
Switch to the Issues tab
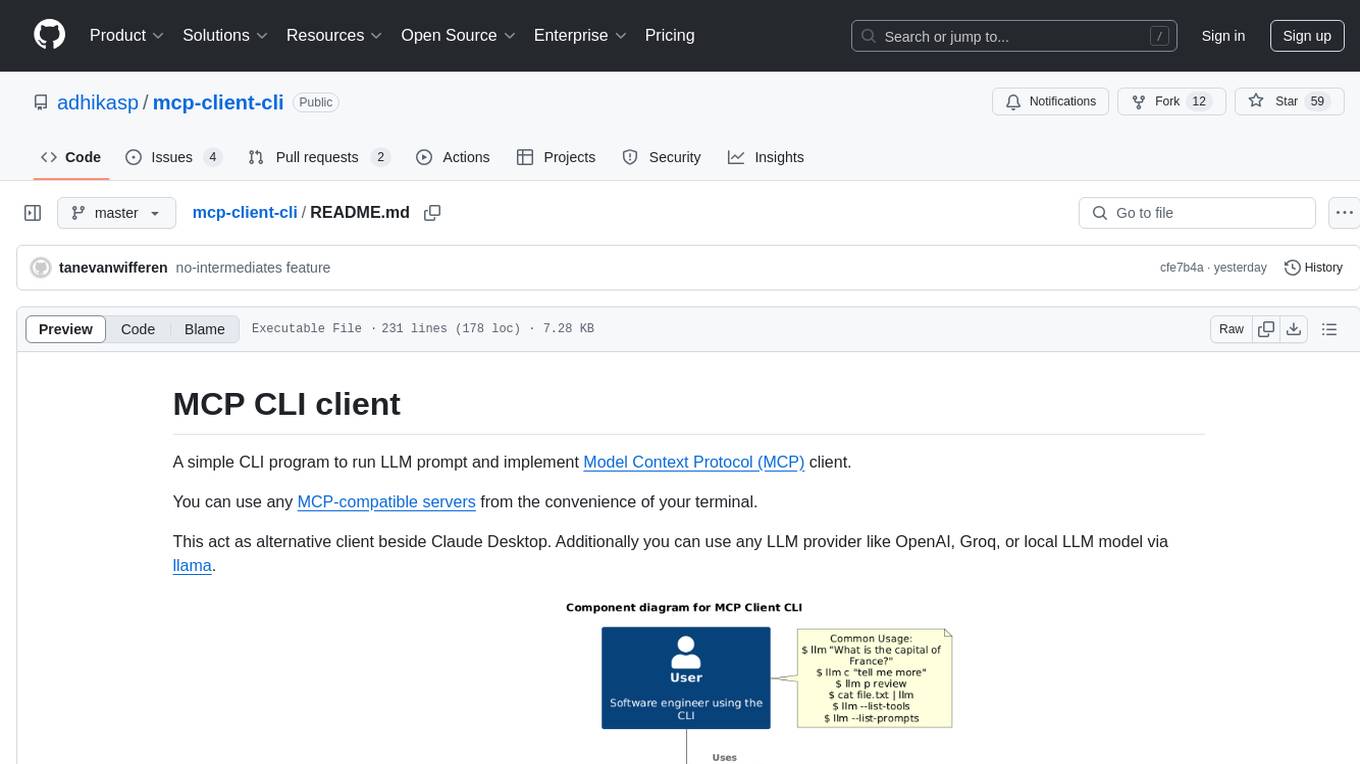pos(173,157)
